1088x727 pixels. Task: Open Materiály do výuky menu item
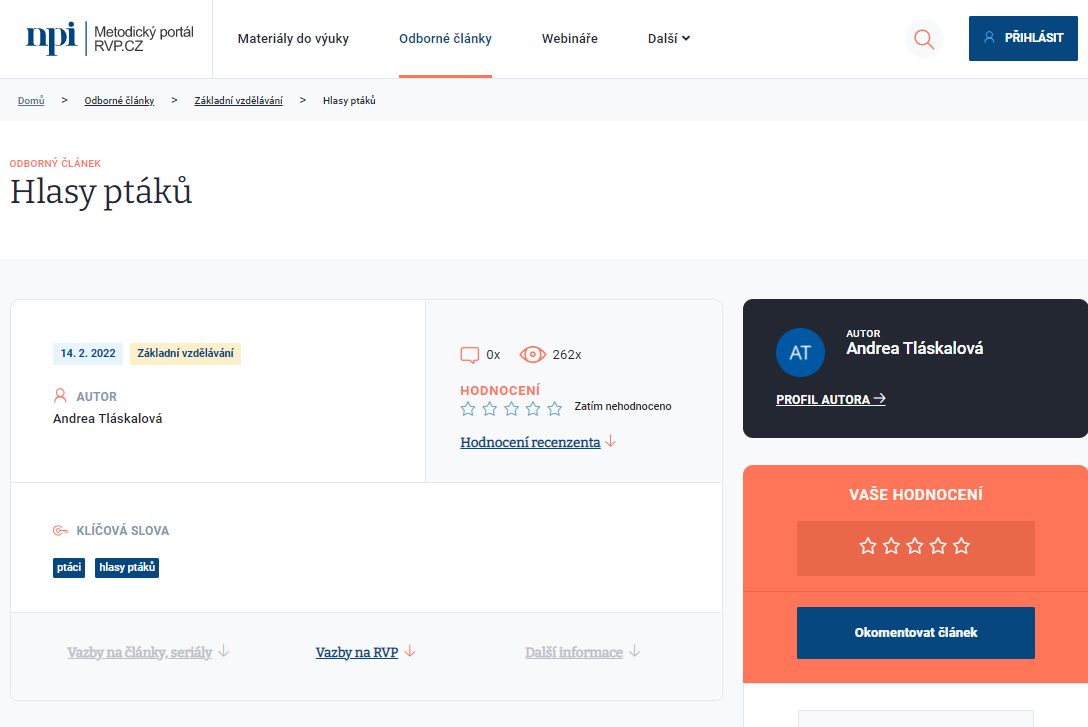[293, 39]
